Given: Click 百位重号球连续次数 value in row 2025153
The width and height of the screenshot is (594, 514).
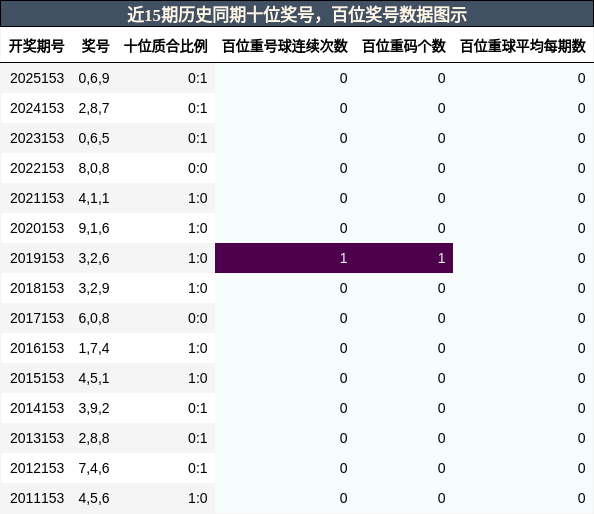Looking at the screenshot, I should [343, 78].
